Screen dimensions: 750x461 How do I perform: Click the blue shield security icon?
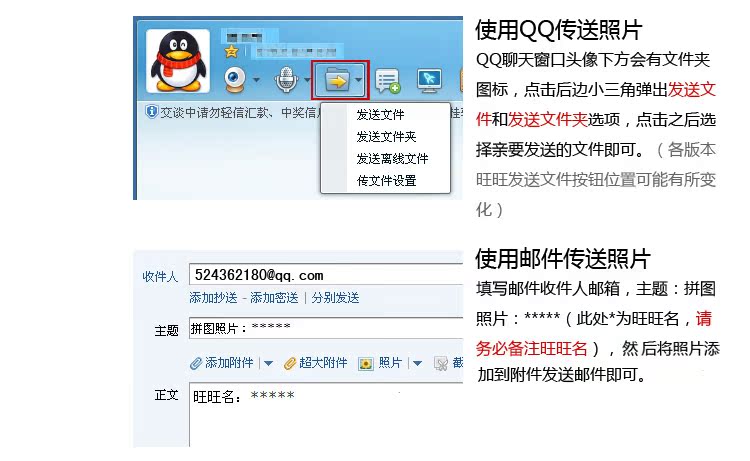(x=152, y=112)
